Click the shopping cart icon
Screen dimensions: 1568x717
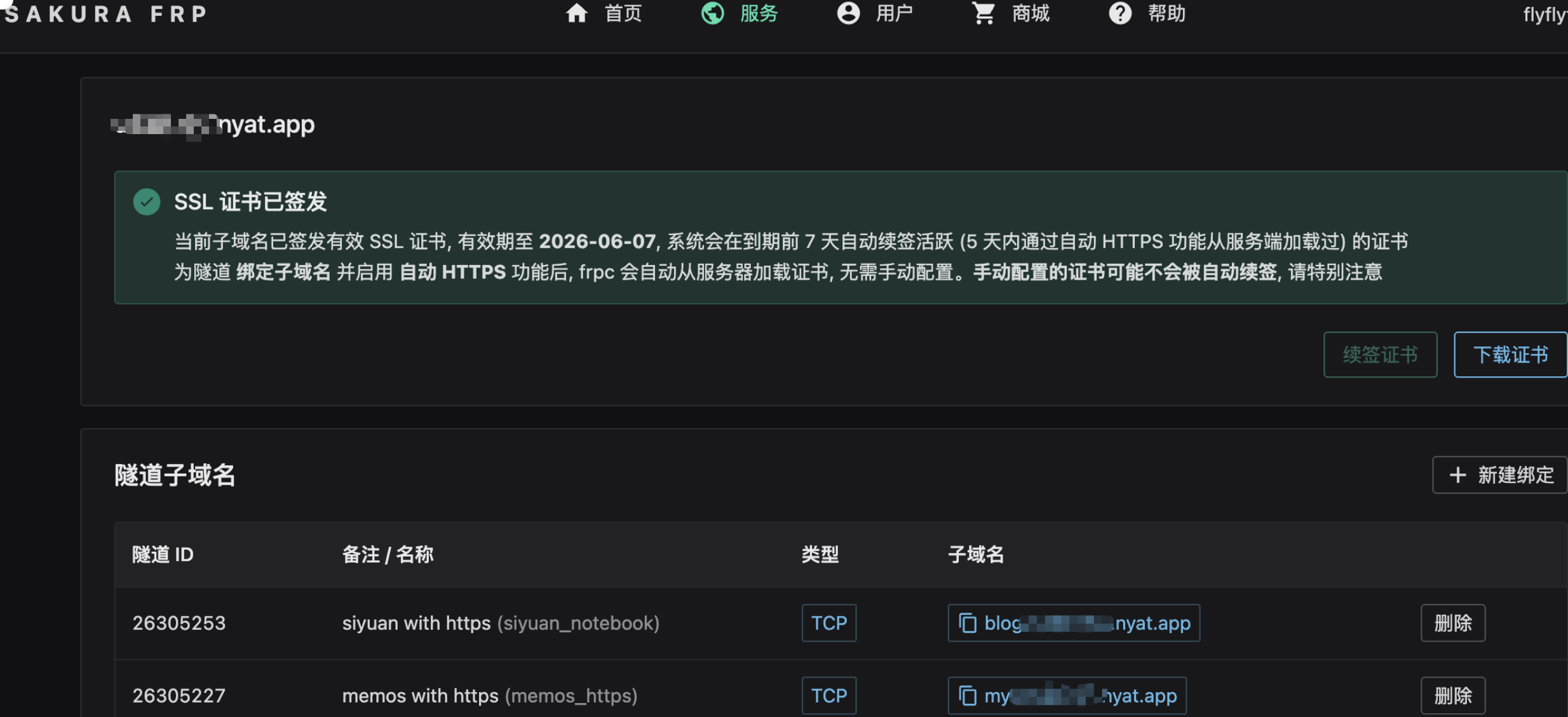pyautogui.click(x=983, y=13)
